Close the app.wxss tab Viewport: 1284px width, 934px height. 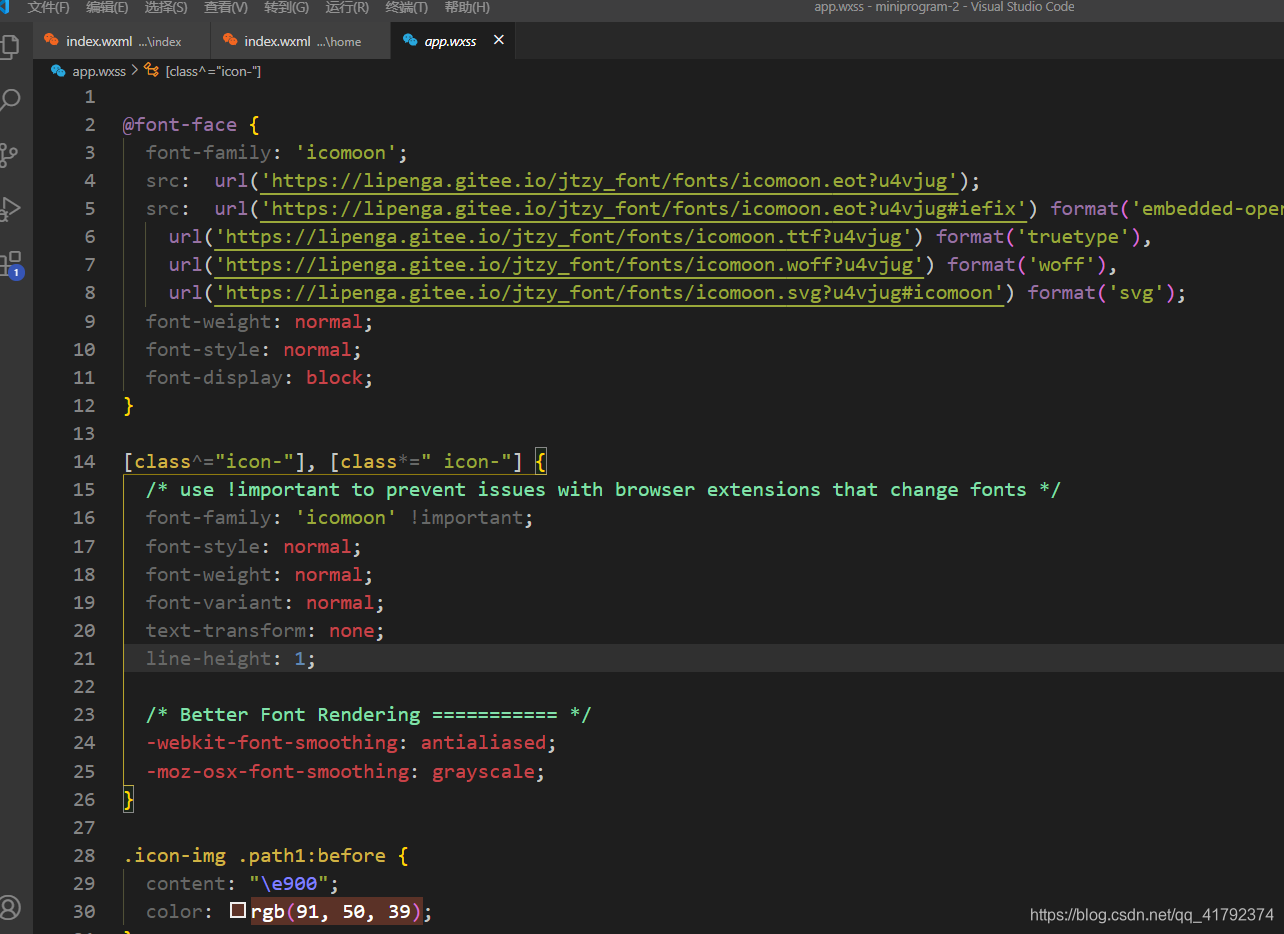[x=499, y=41]
